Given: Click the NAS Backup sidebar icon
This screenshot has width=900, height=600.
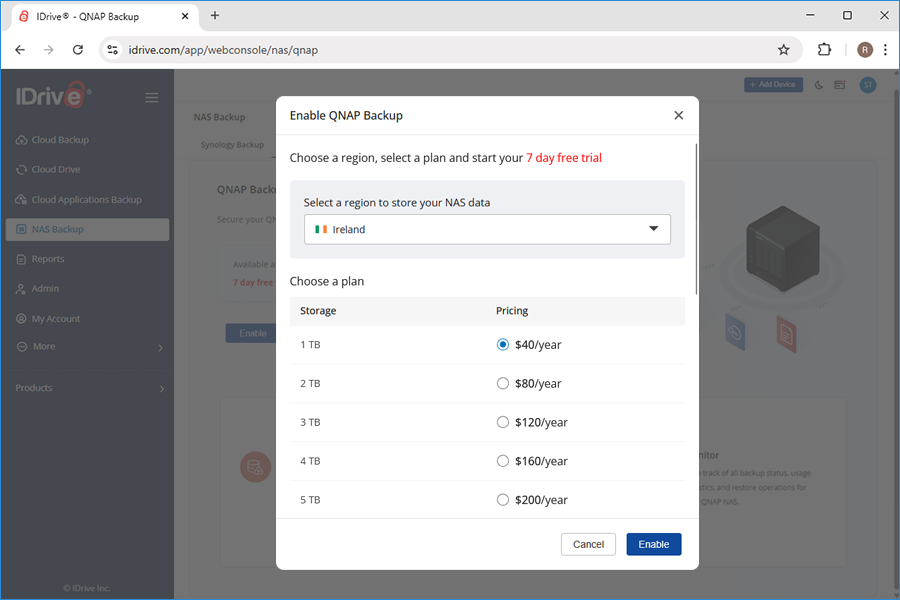Looking at the screenshot, I should pos(21,229).
